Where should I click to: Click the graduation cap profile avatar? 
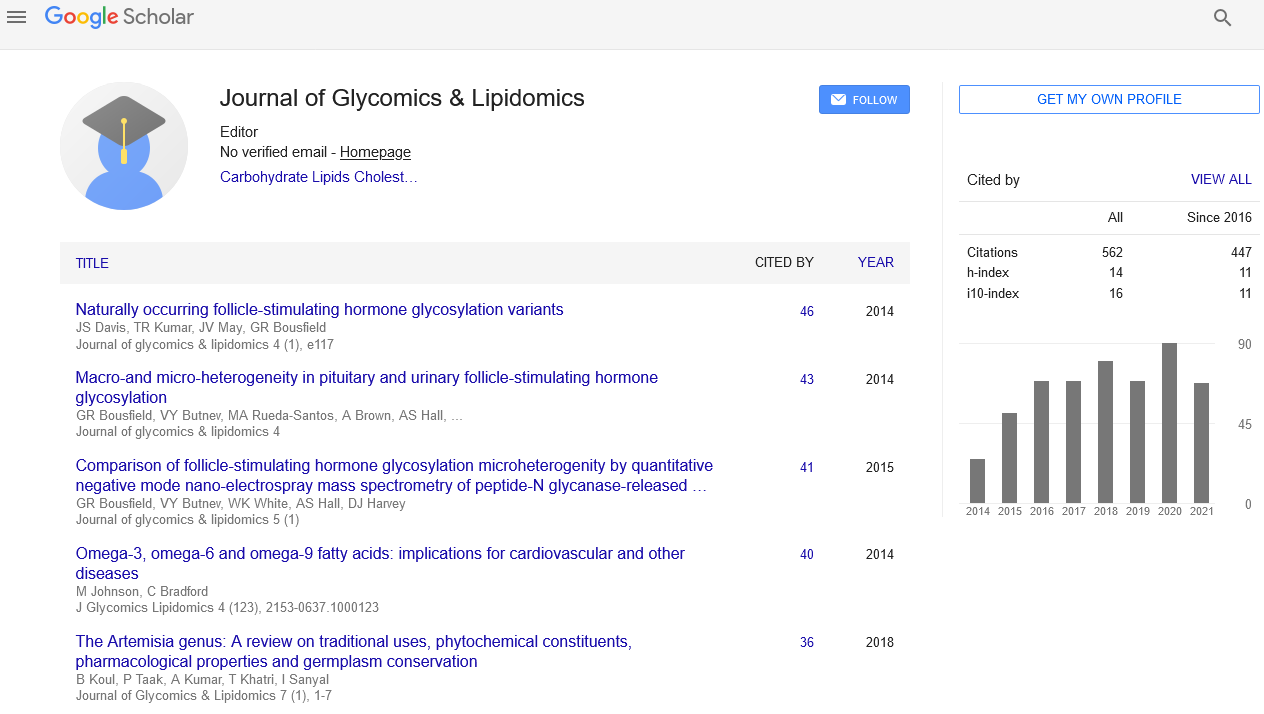click(124, 146)
